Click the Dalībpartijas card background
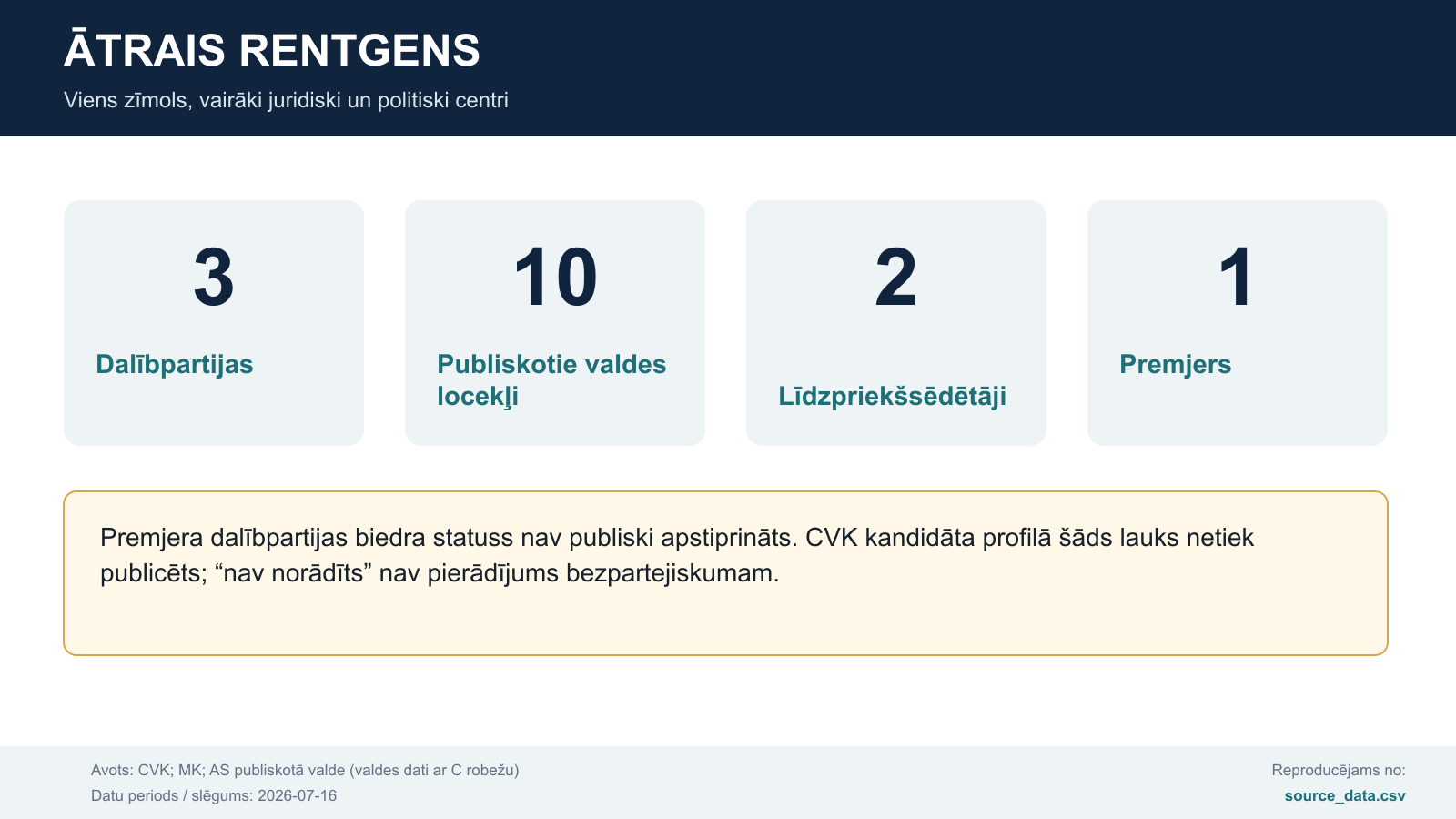The image size is (1456, 819). click(214, 323)
